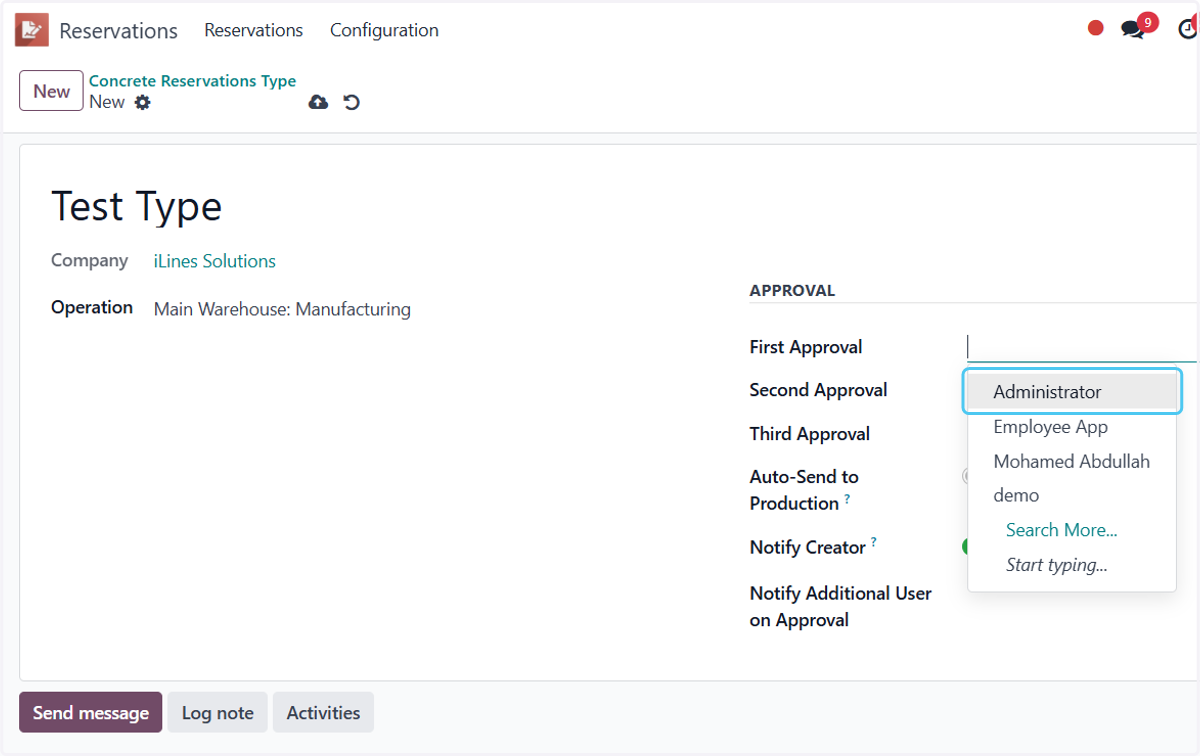Click the Company field label
The image size is (1200, 756).
click(89, 260)
